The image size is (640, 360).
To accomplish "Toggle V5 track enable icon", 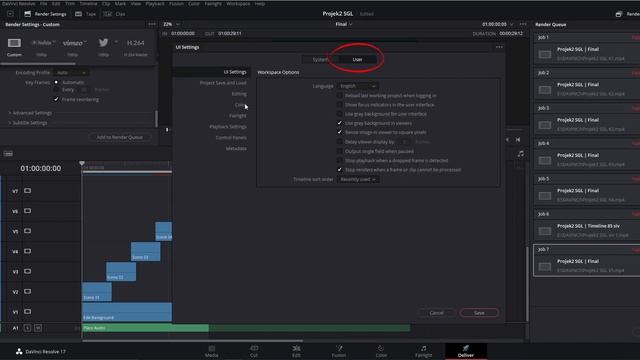I will (x=27, y=231).
